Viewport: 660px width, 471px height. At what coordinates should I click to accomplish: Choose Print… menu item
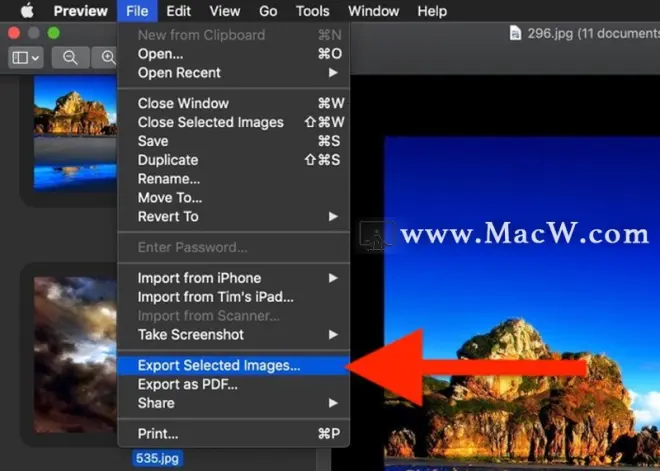tap(234, 434)
